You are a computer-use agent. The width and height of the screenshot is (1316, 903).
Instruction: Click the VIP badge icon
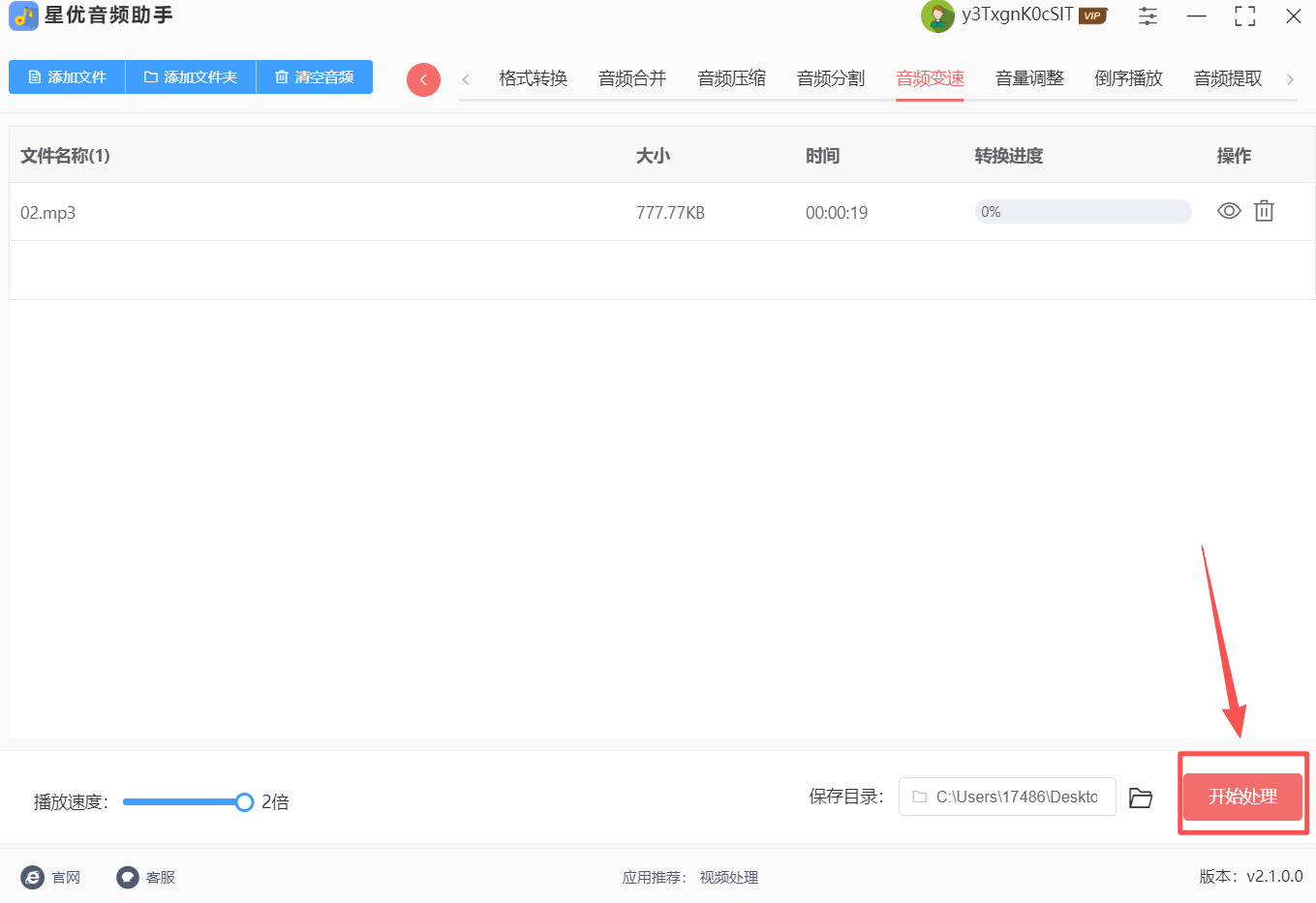[x=1092, y=15]
